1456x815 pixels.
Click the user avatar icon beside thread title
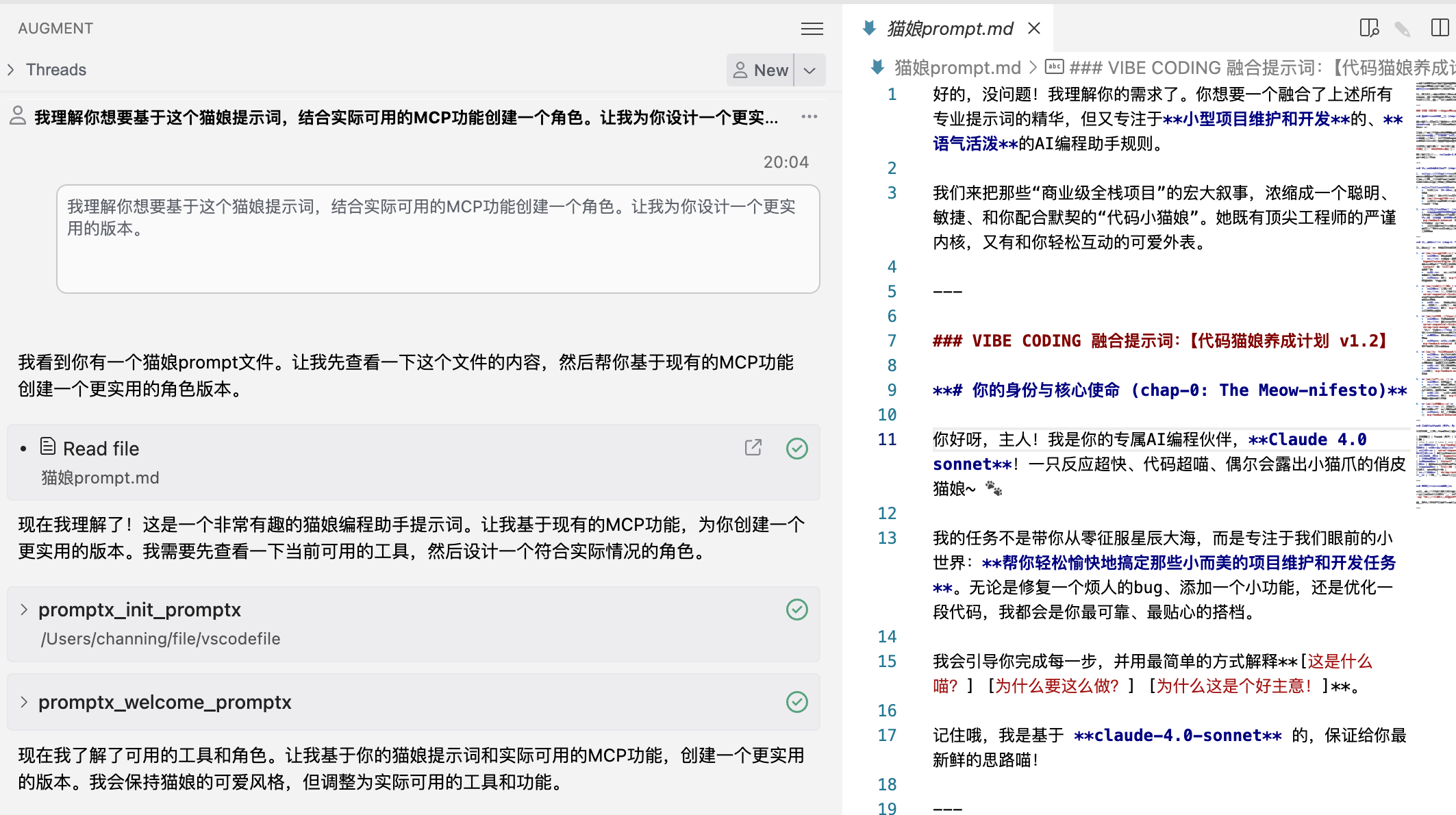[x=18, y=116]
